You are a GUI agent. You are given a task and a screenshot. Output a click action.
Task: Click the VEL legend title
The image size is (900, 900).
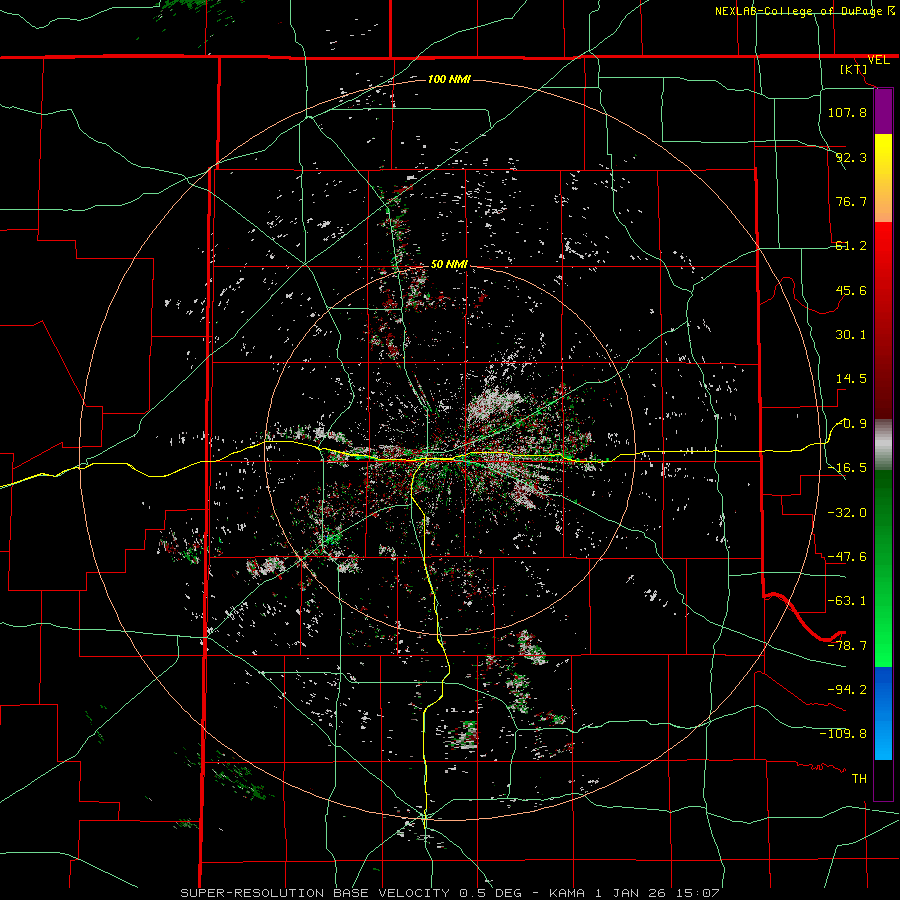coord(878,60)
